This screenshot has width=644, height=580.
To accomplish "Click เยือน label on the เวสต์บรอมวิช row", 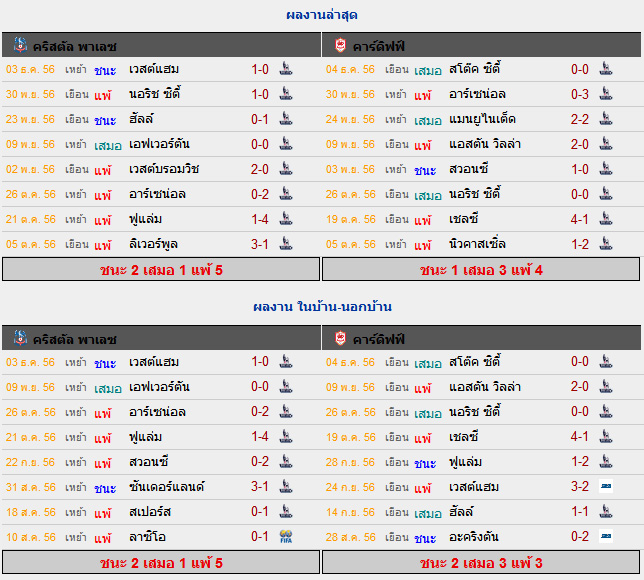I will click(77, 169).
